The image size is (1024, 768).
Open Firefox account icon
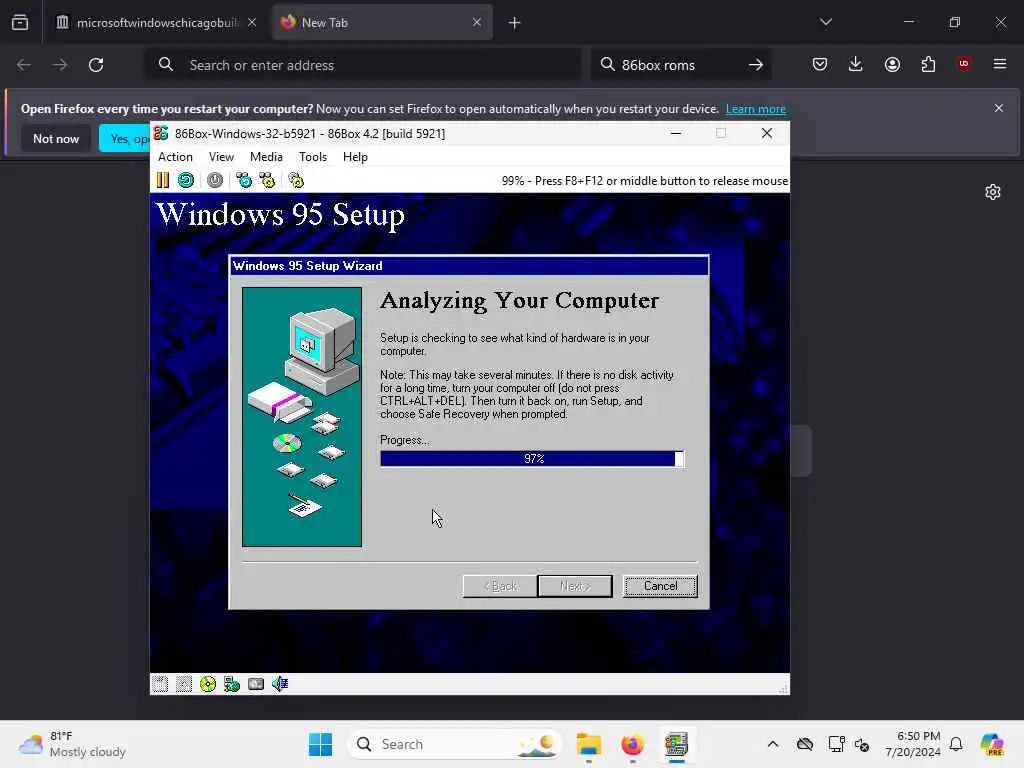point(892,64)
